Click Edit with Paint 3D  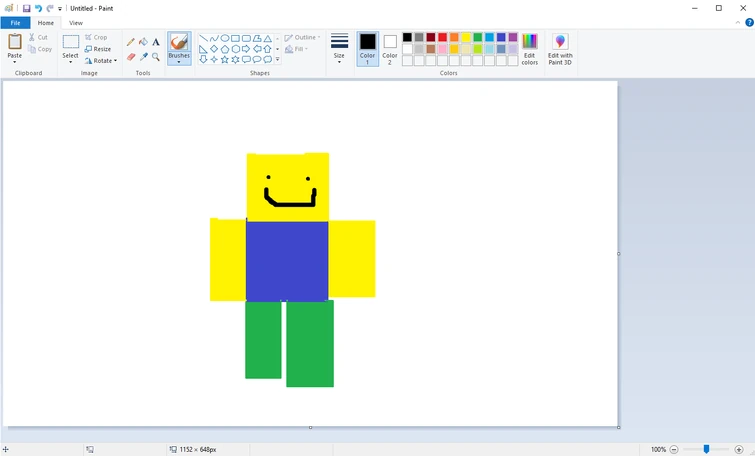pos(560,49)
